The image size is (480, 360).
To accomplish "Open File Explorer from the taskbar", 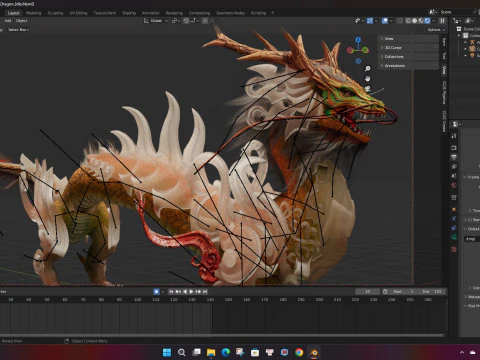I will pyautogui.click(x=211, y=352).
